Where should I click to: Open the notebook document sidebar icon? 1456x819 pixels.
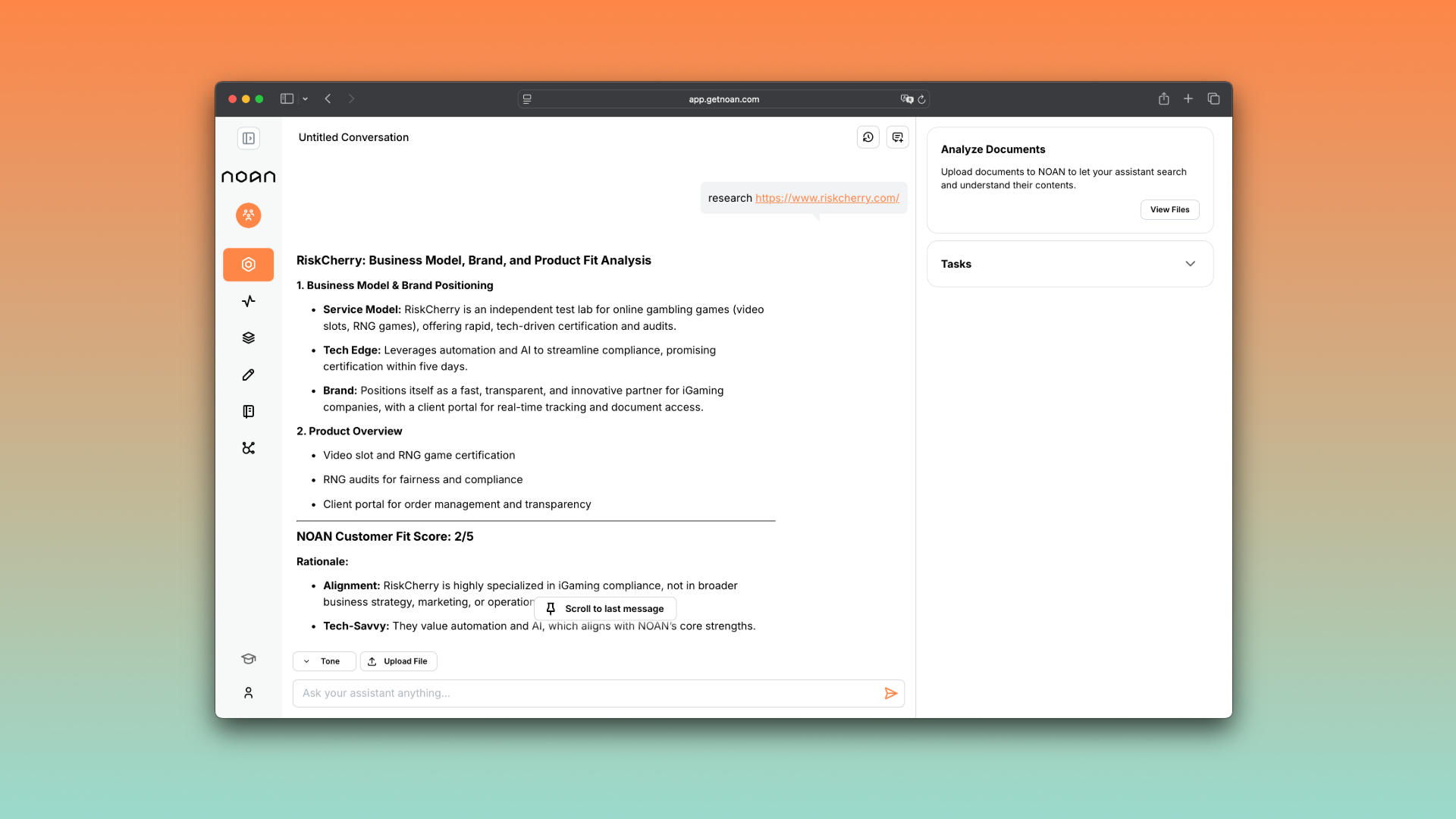click(x=248, y=411)
